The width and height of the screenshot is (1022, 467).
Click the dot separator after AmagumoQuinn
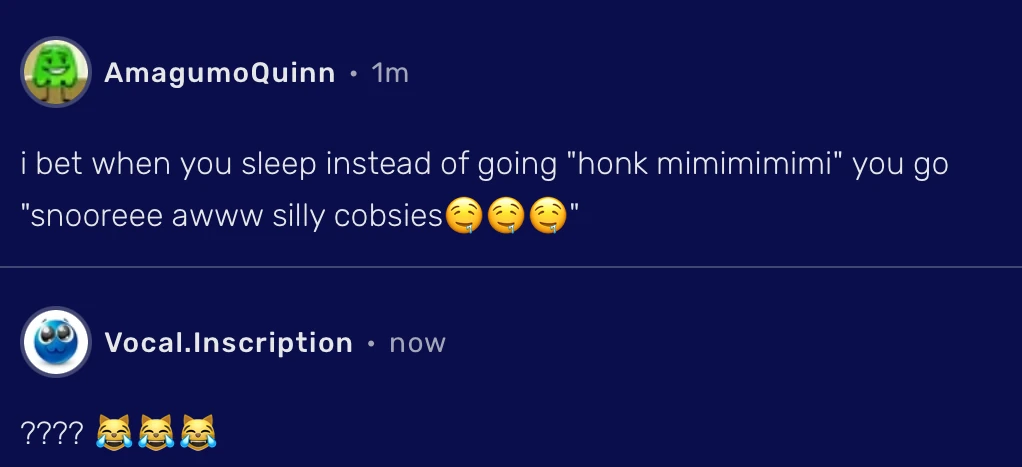pyautogui.click(x=353, y=73)
